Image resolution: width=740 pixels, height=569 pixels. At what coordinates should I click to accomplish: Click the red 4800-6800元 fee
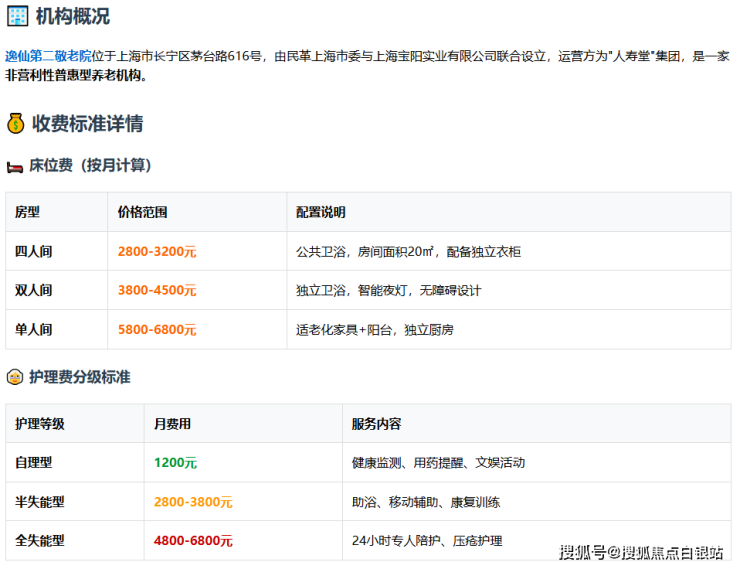193,541
